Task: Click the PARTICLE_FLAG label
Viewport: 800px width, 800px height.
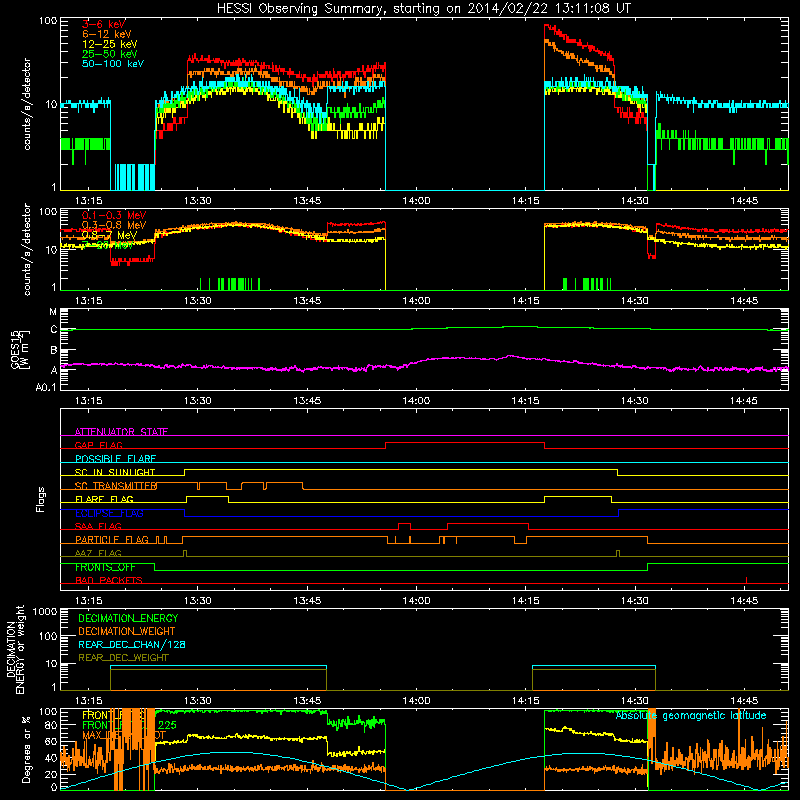Action: pos(112,539)
